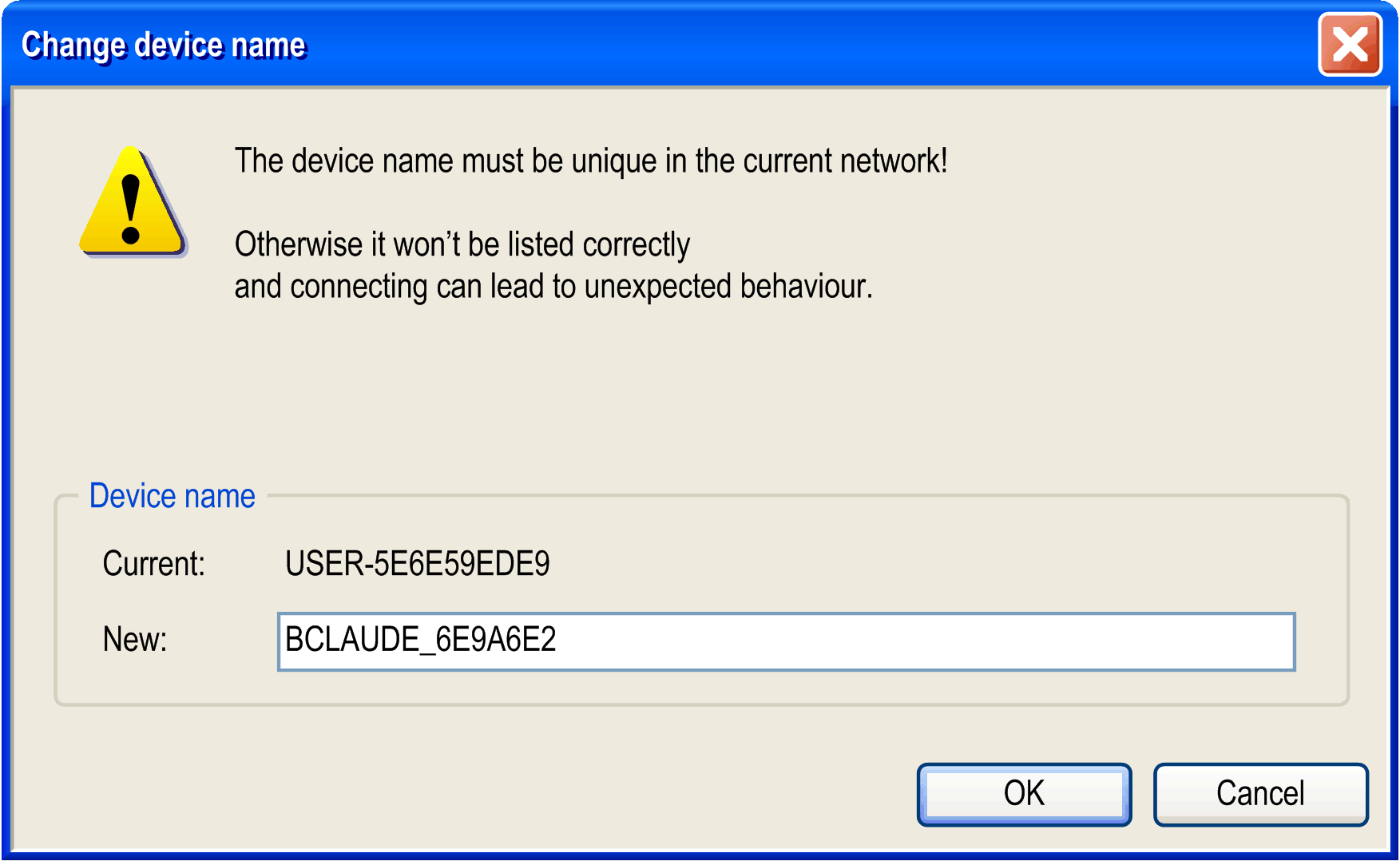Click the unique device name warning sentence
The image size is (1400, 861).
click(591, 161)
